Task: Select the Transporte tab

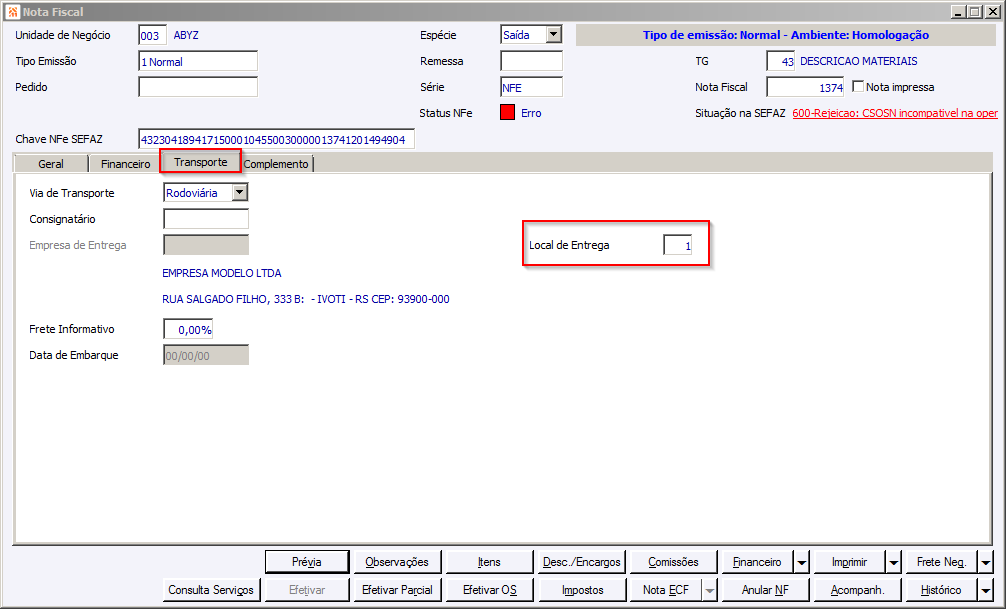Action: pyautogui.click(x=201, y=162)
